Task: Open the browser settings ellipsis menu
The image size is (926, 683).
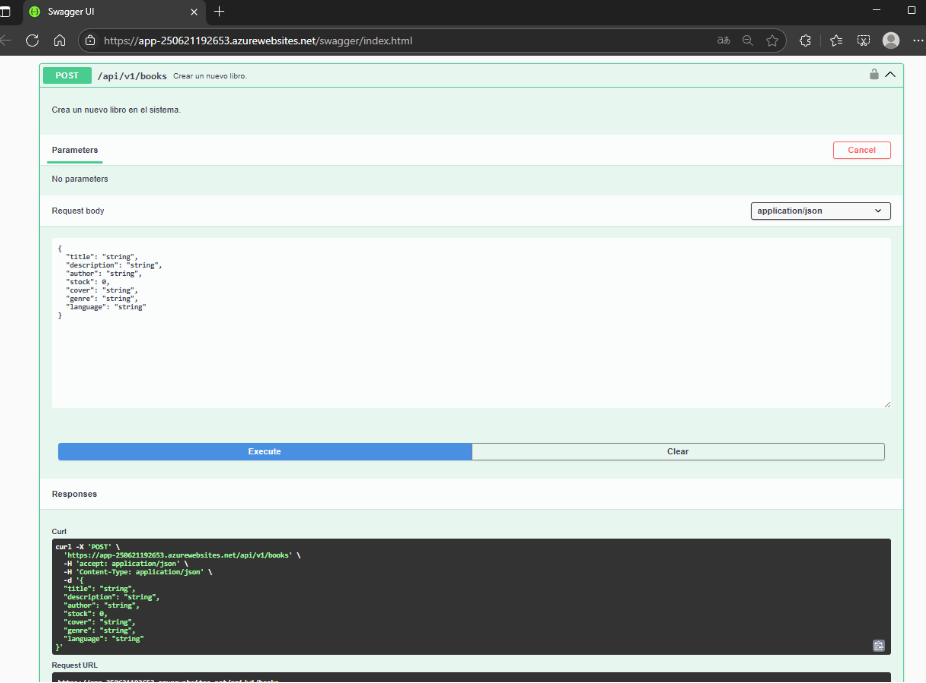Action: (x=918, y=40)
